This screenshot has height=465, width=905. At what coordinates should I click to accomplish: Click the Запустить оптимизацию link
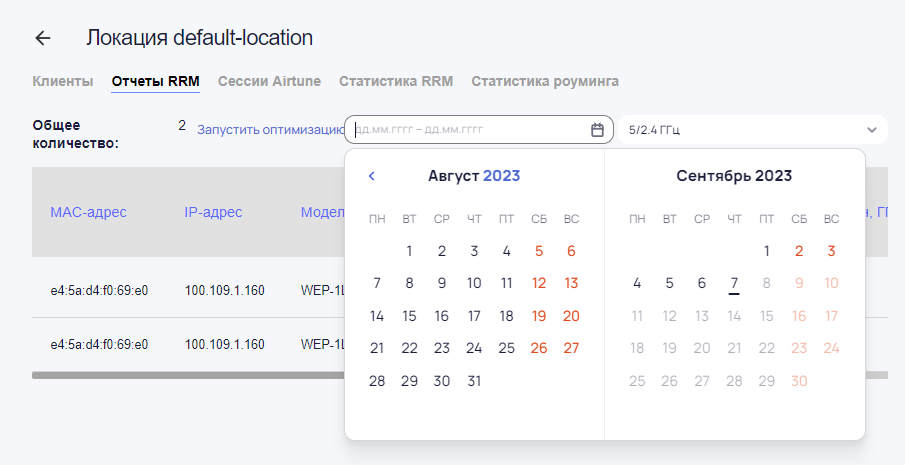270,130
